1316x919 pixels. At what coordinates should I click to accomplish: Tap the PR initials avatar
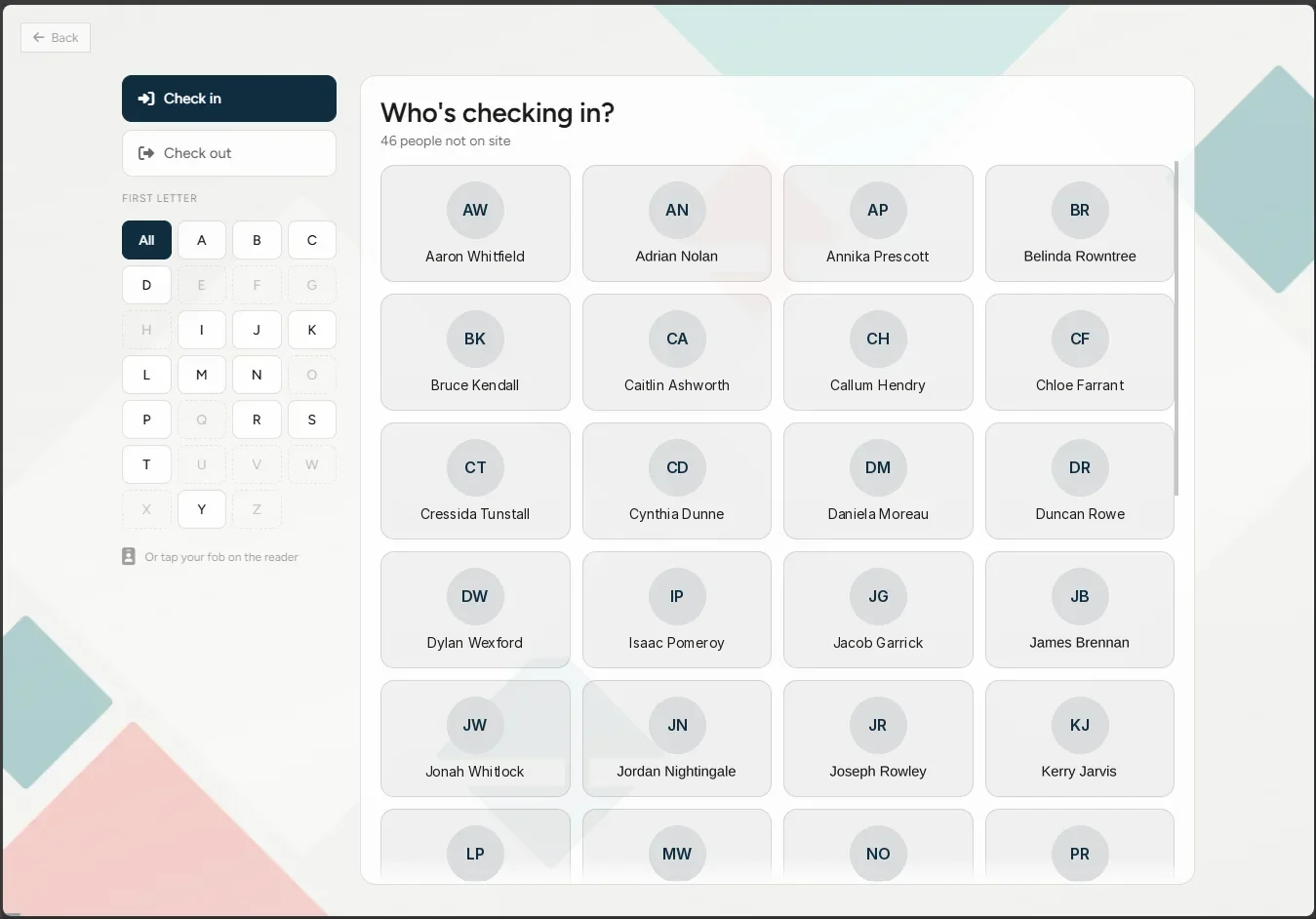[x=1080, y=854]
